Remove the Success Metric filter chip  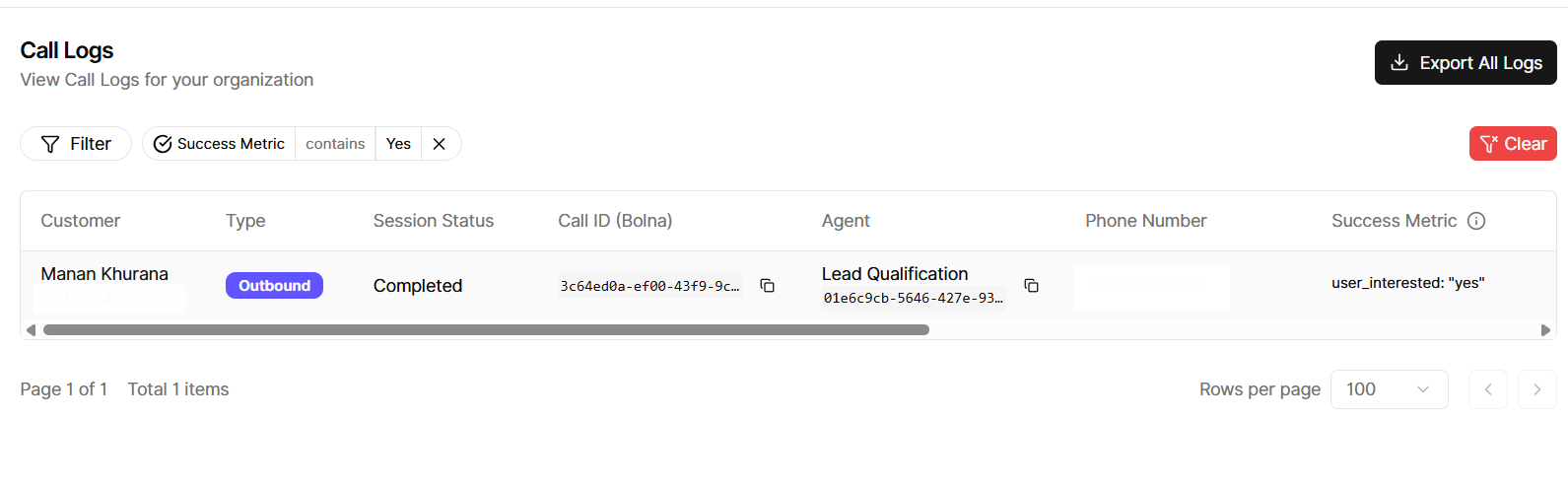pos(440,144)
